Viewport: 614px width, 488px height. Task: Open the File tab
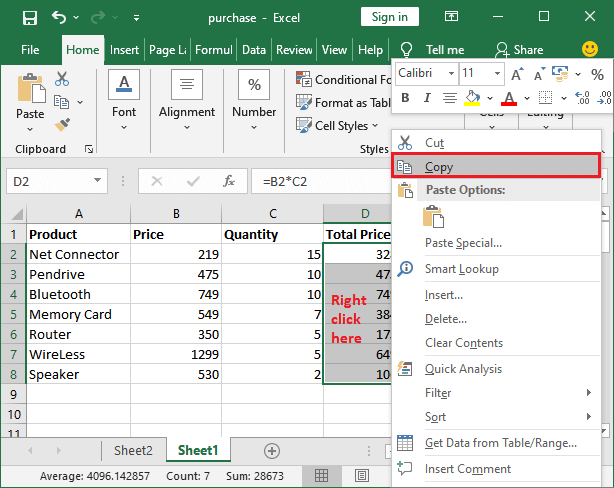pyautogui.click(x=30, y=50)
